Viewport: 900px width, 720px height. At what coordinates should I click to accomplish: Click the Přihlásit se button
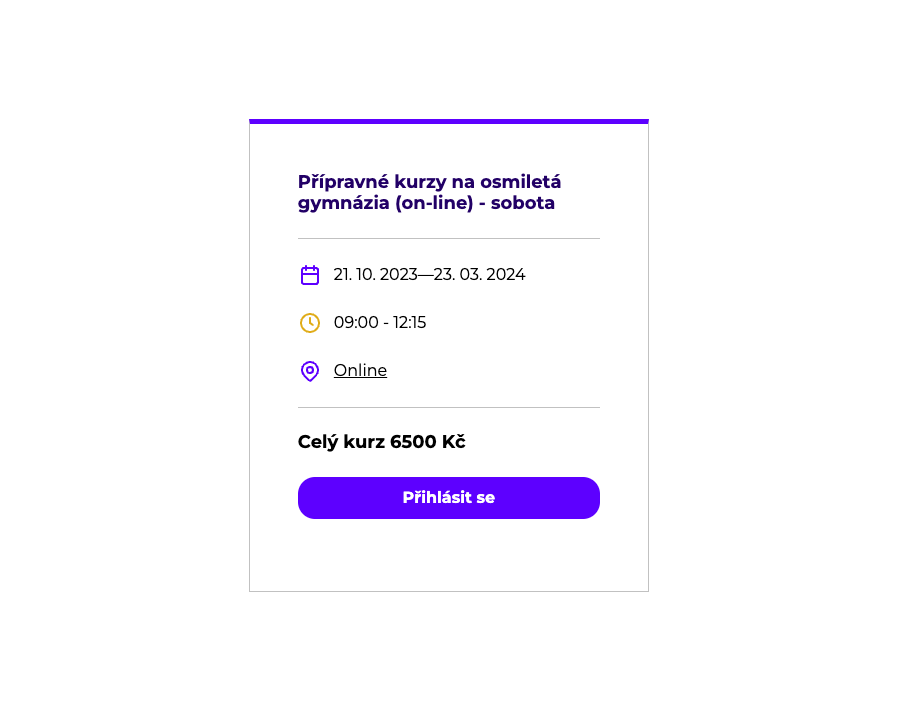pos(449,498)
